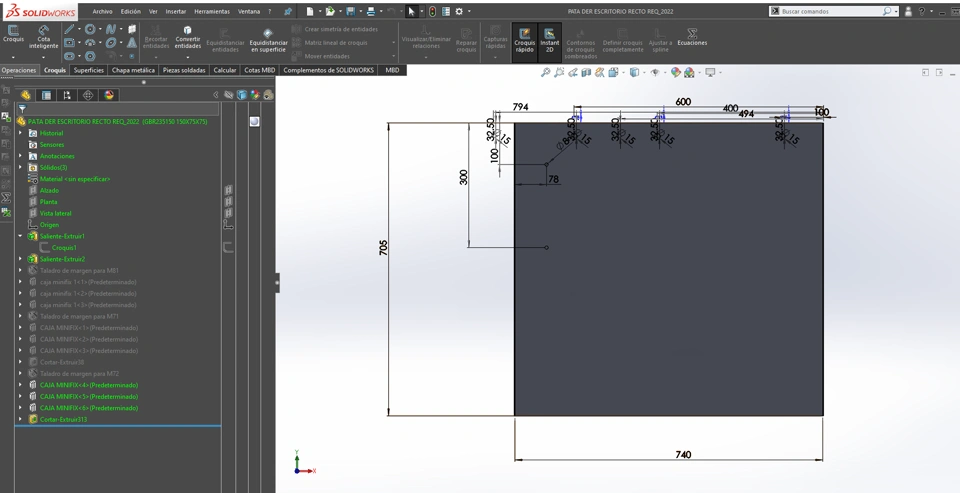Open the DimXpertManager tab icon
The height and width of the screenshot is (493, 960).
88,95
